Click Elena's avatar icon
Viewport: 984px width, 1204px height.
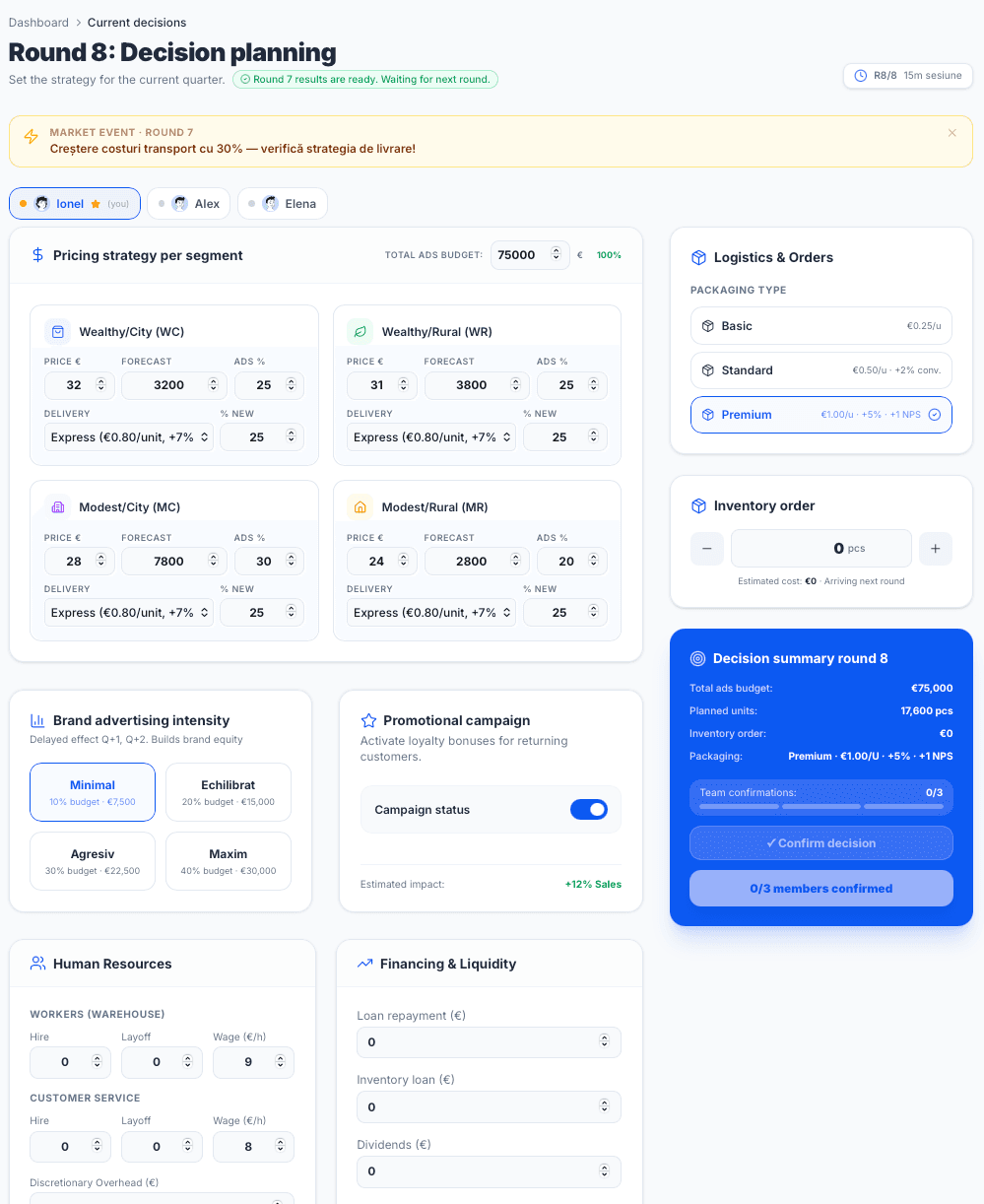pos(270,204)
